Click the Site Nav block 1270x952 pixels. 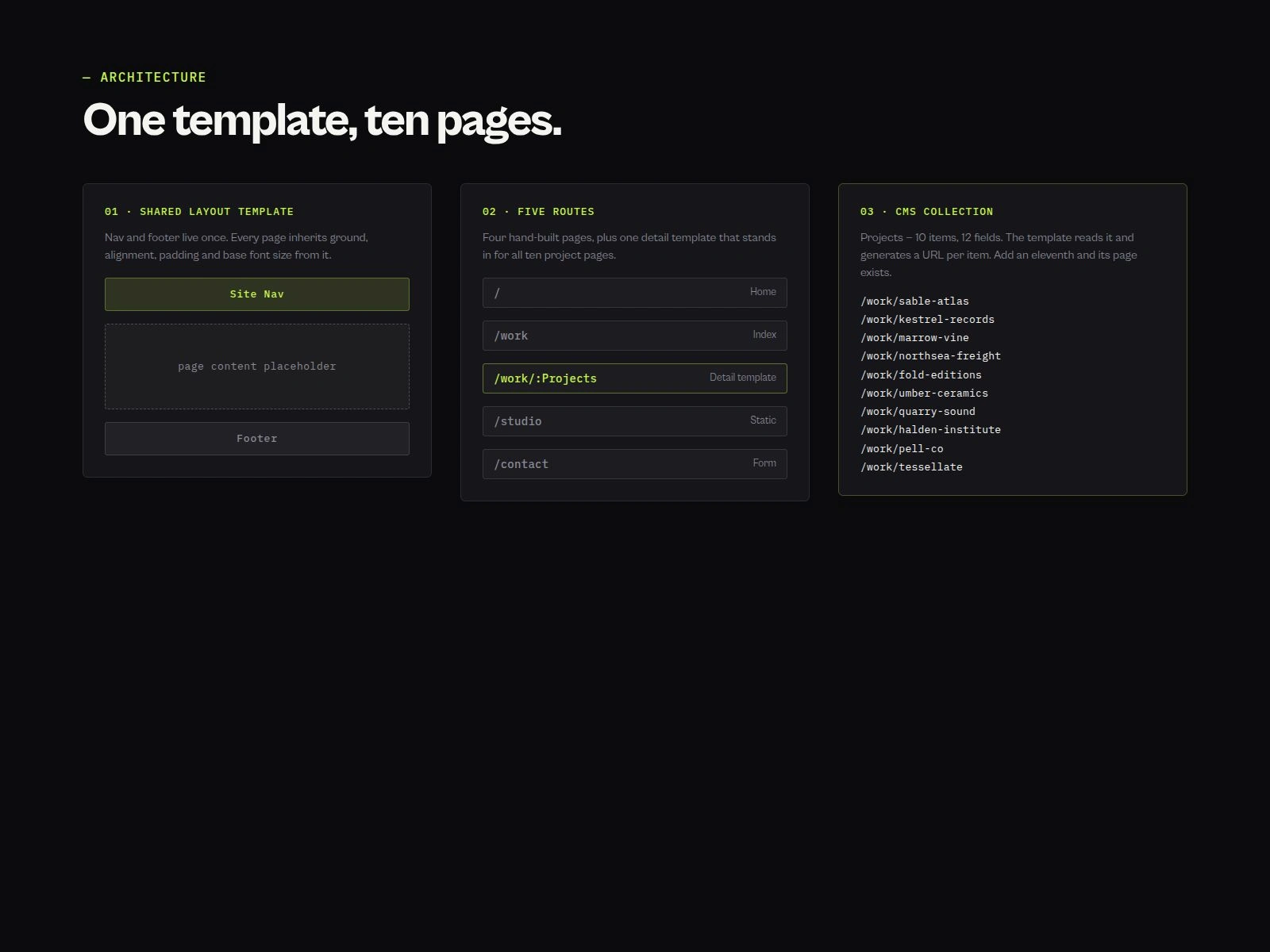click(257, 294)
